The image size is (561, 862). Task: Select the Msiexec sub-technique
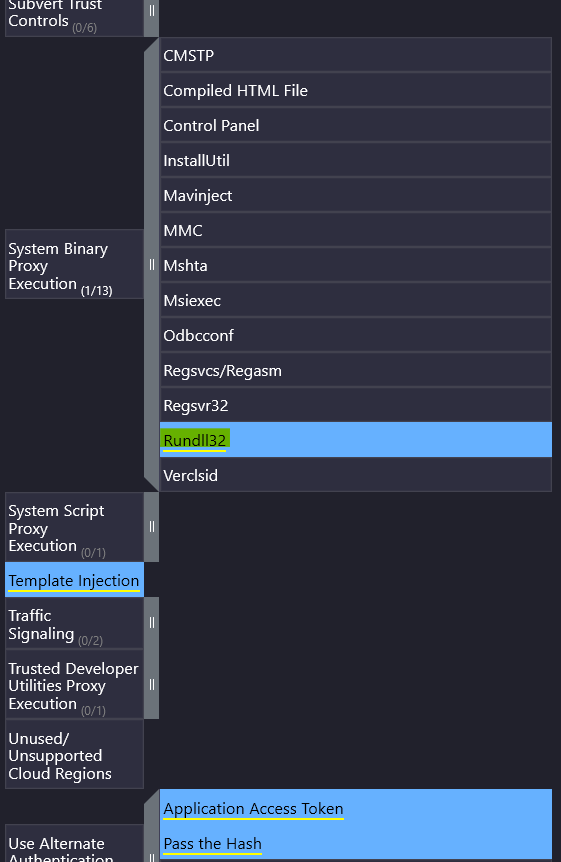[x=356, y=300]
